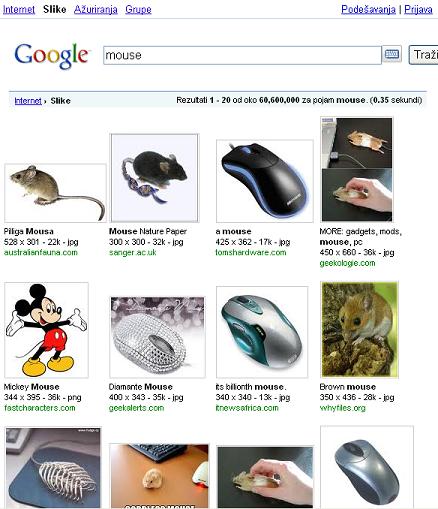Screen dimensions: 438x509
Task: Open the Diamante Mouse thumbnail
Action: pyautogui.click(x=157, y=337)
